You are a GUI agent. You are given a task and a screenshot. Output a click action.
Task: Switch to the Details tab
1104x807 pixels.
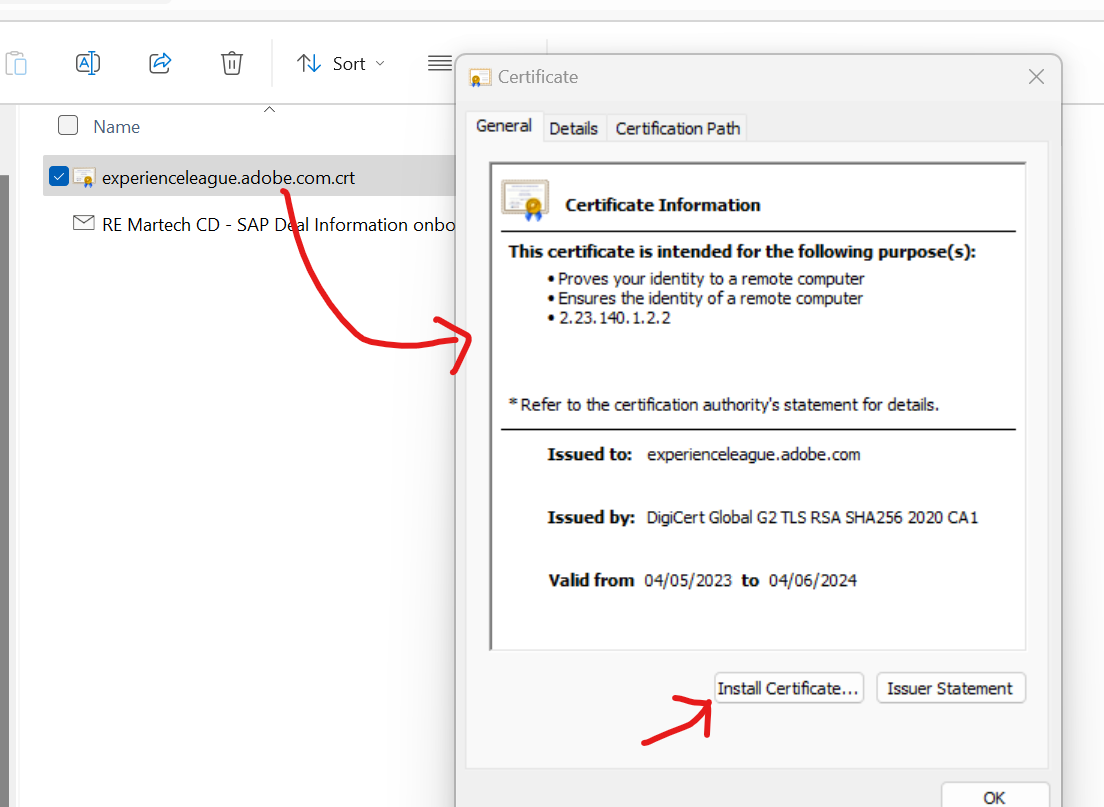pos(574,127)
